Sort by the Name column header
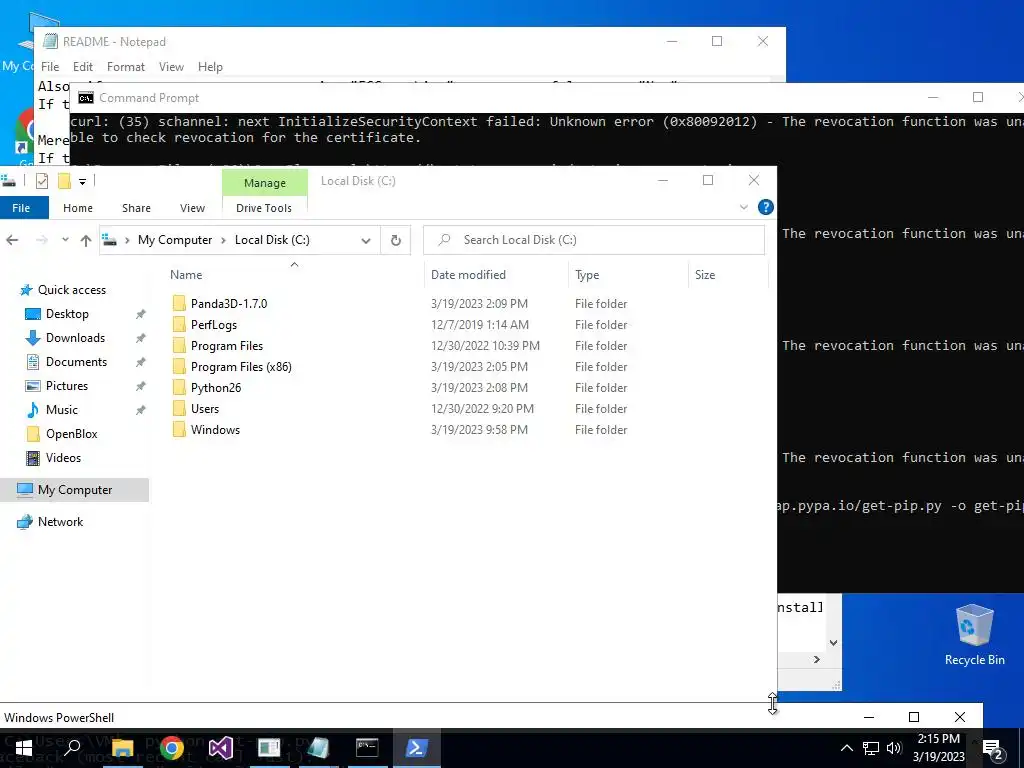This screenshot has height=768, width=1024. [x=186, y=275]
